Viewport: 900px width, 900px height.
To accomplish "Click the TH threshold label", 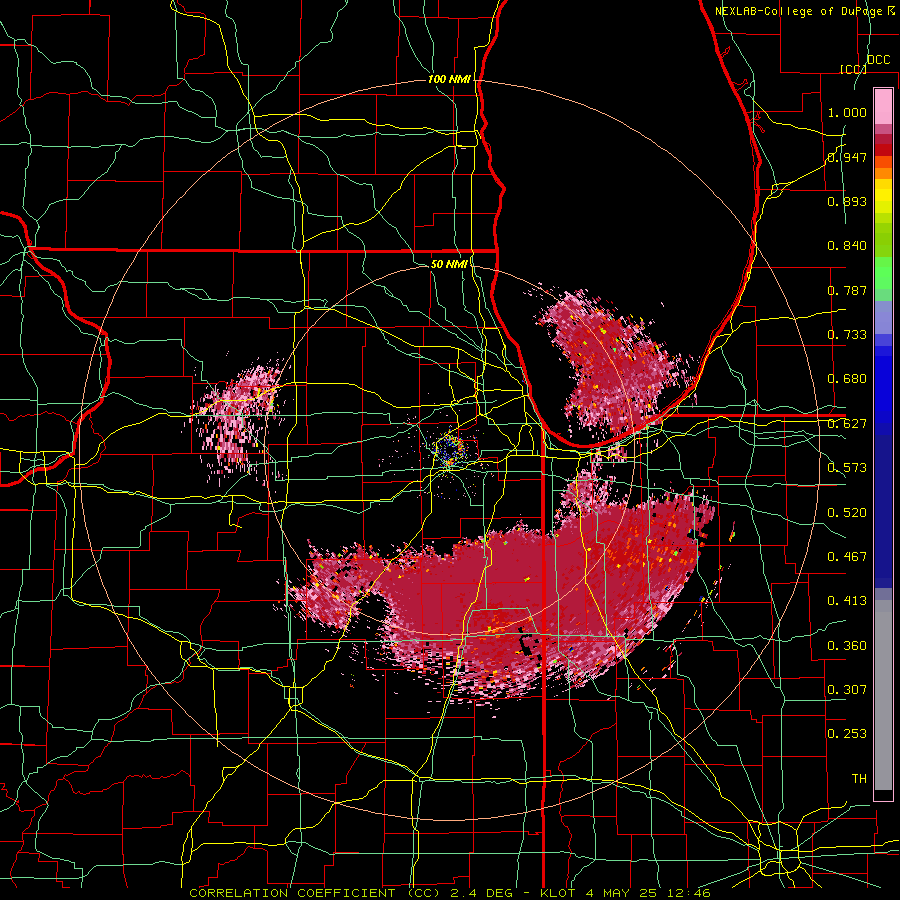I will 859,779.
